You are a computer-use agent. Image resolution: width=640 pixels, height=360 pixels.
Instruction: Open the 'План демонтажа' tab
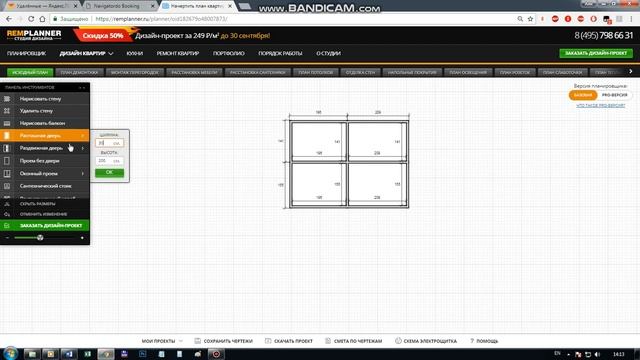pos(79,72)
